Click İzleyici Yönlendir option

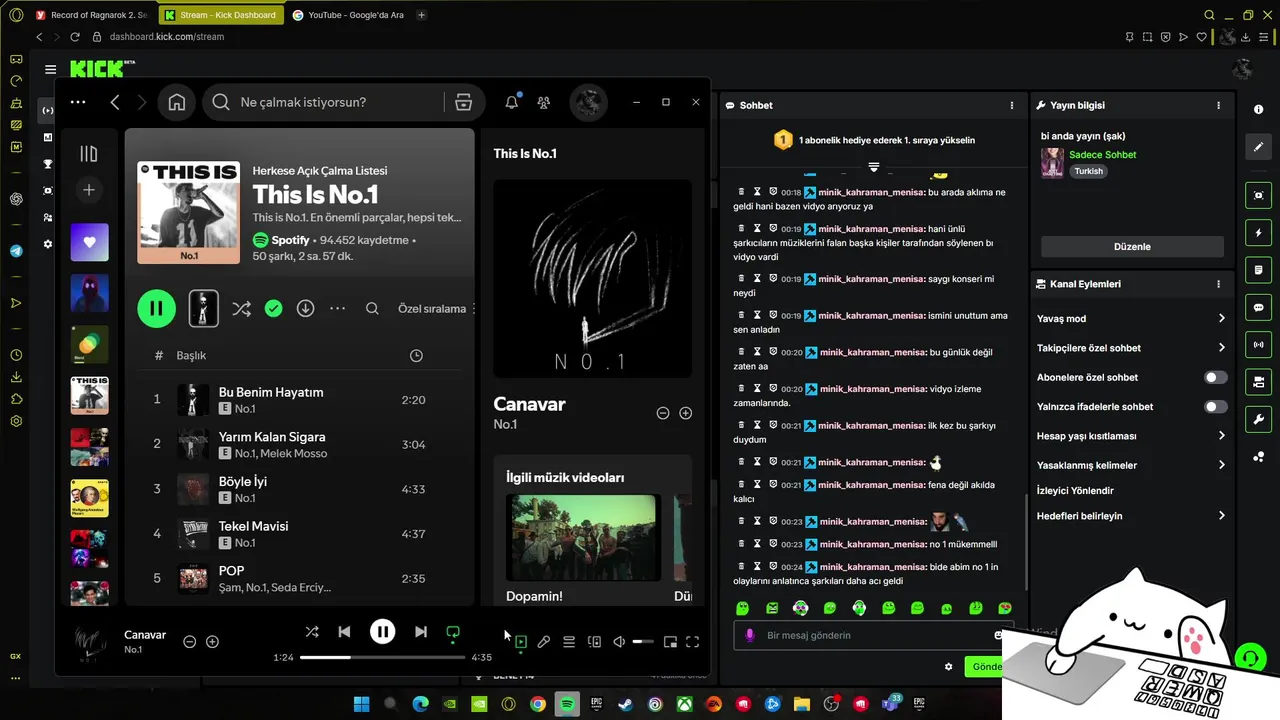point(1075,491)
